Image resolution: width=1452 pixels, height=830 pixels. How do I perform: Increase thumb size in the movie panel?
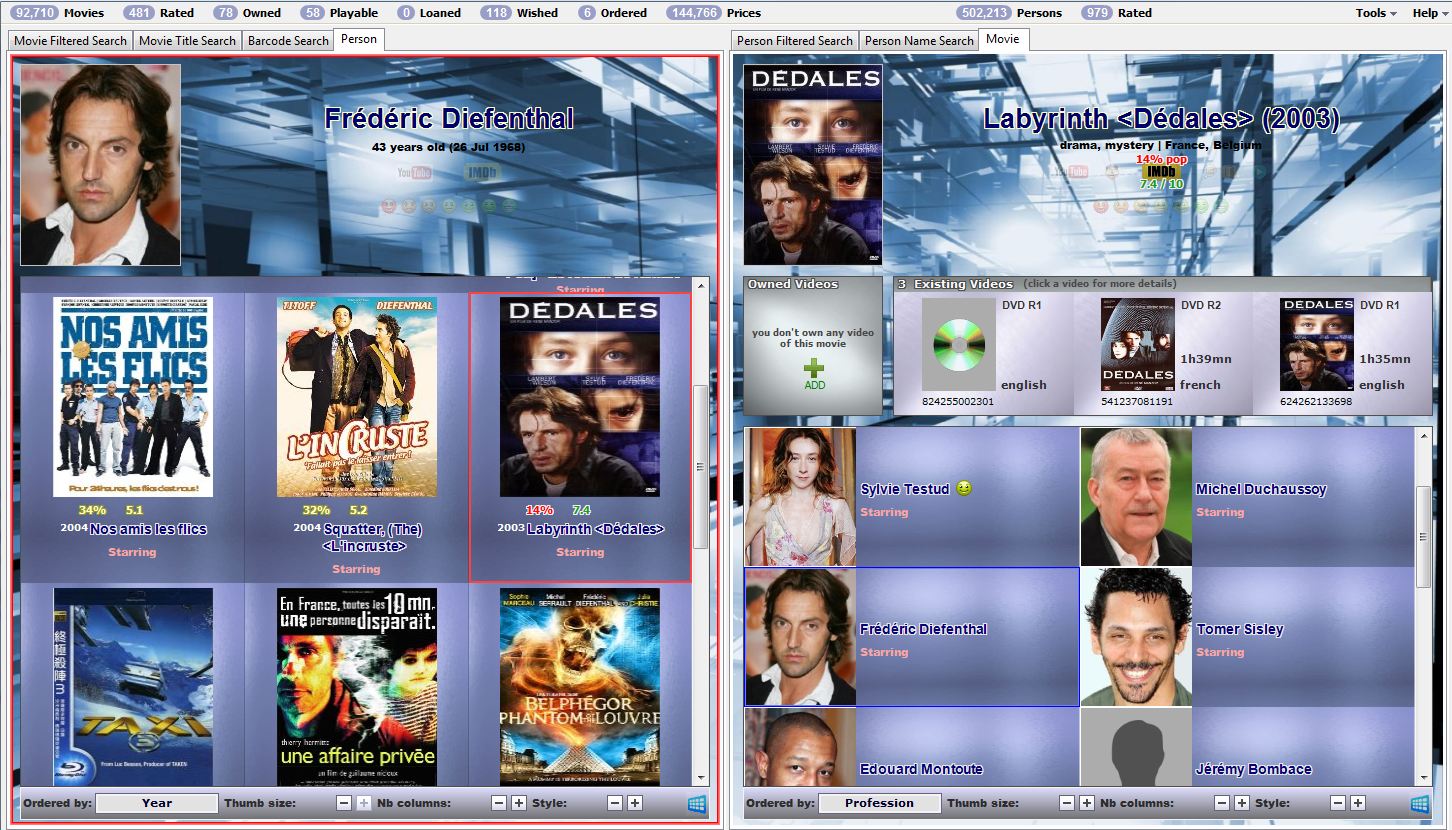1085,803
